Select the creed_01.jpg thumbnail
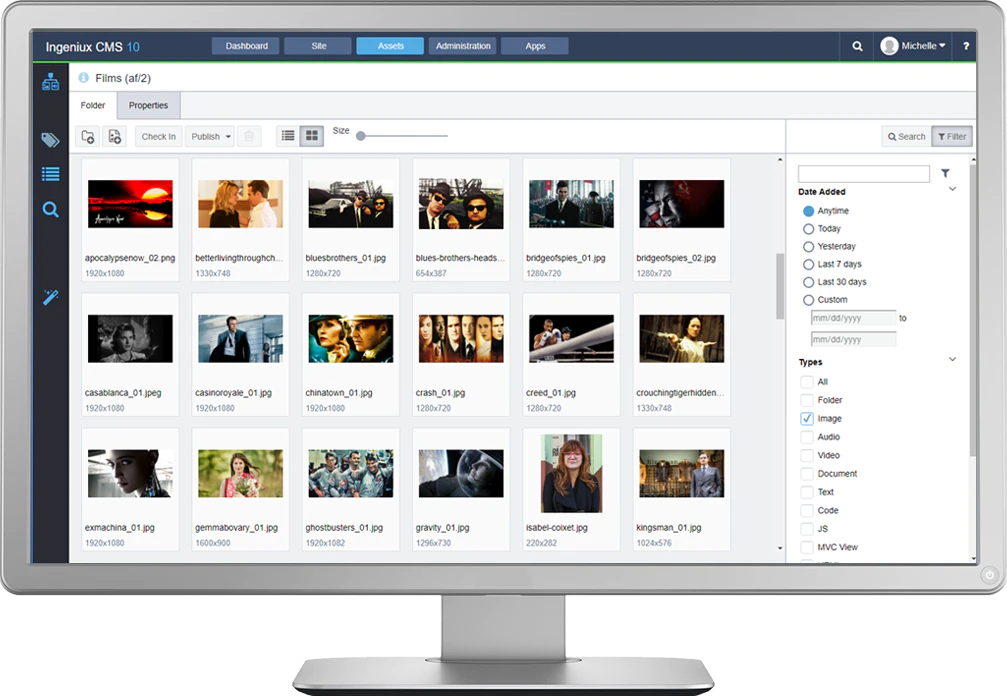 click(x=572, y=339)
